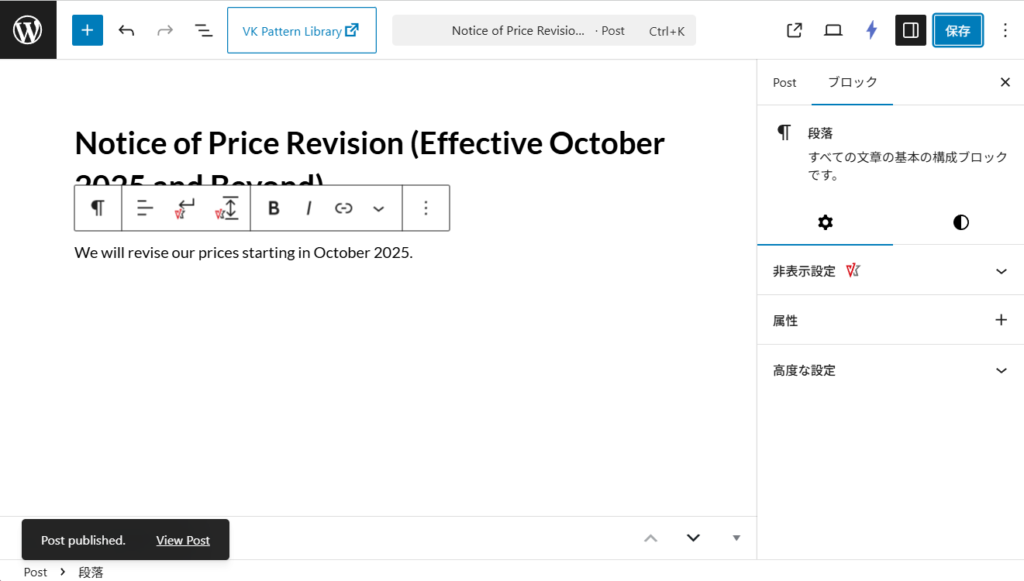Viewport: 1024px width, 581px height.
Task: Toggle italic formatting
Action: [309, 208]
